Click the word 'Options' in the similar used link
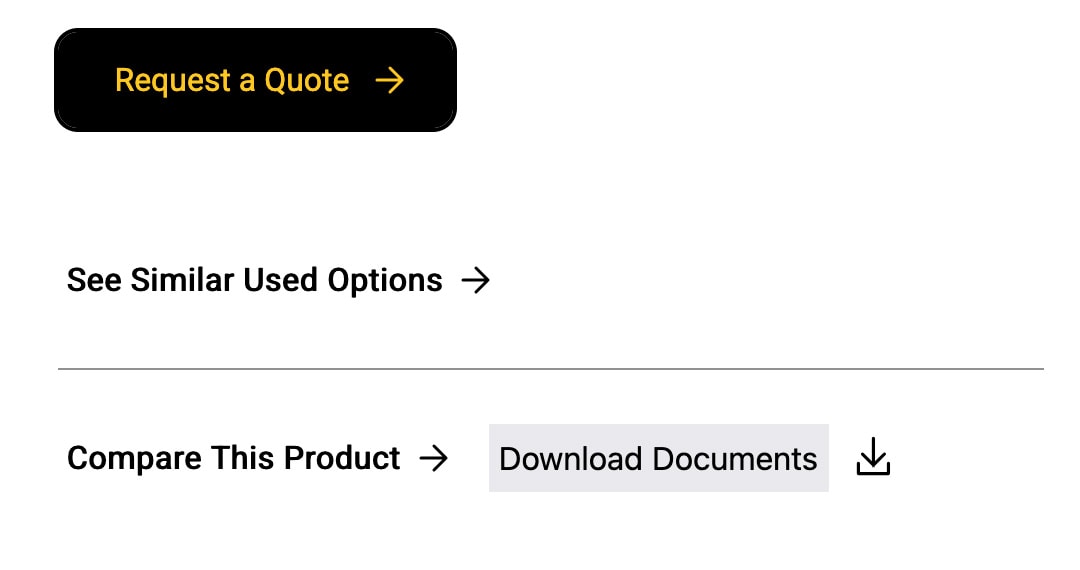This screenshot has width=1080, height=570. click(385, 281)
